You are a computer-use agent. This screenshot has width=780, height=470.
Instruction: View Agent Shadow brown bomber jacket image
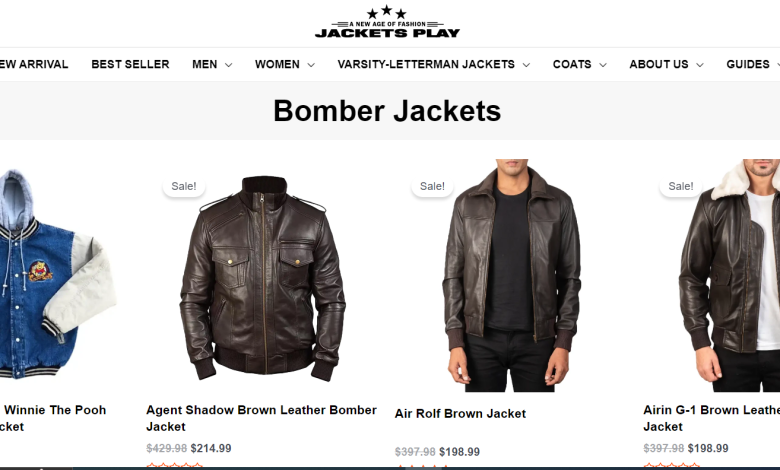[262, 278]
